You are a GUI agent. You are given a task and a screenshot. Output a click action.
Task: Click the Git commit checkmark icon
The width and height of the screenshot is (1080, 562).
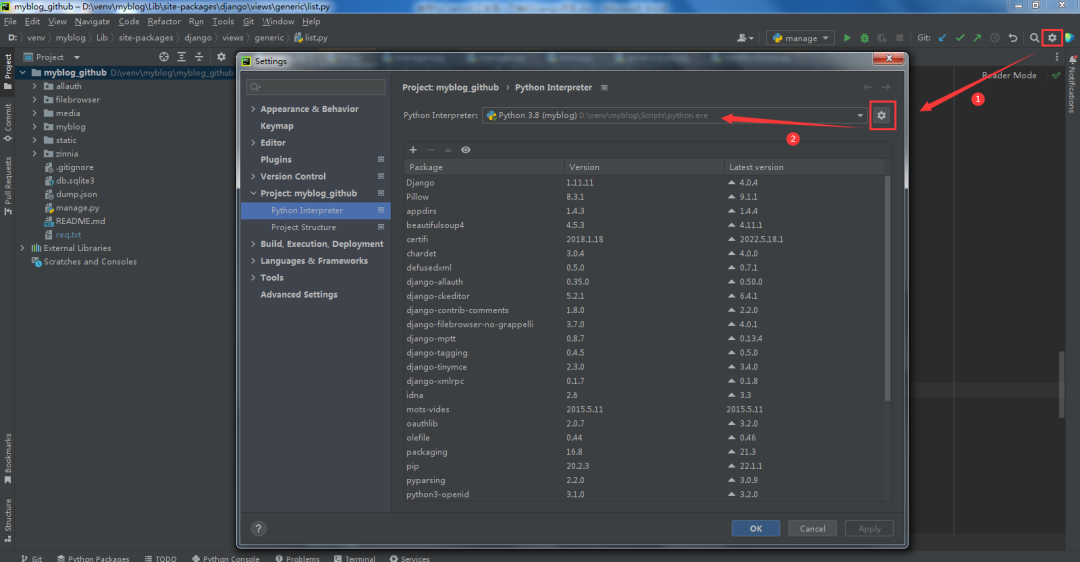pos(960,38)
